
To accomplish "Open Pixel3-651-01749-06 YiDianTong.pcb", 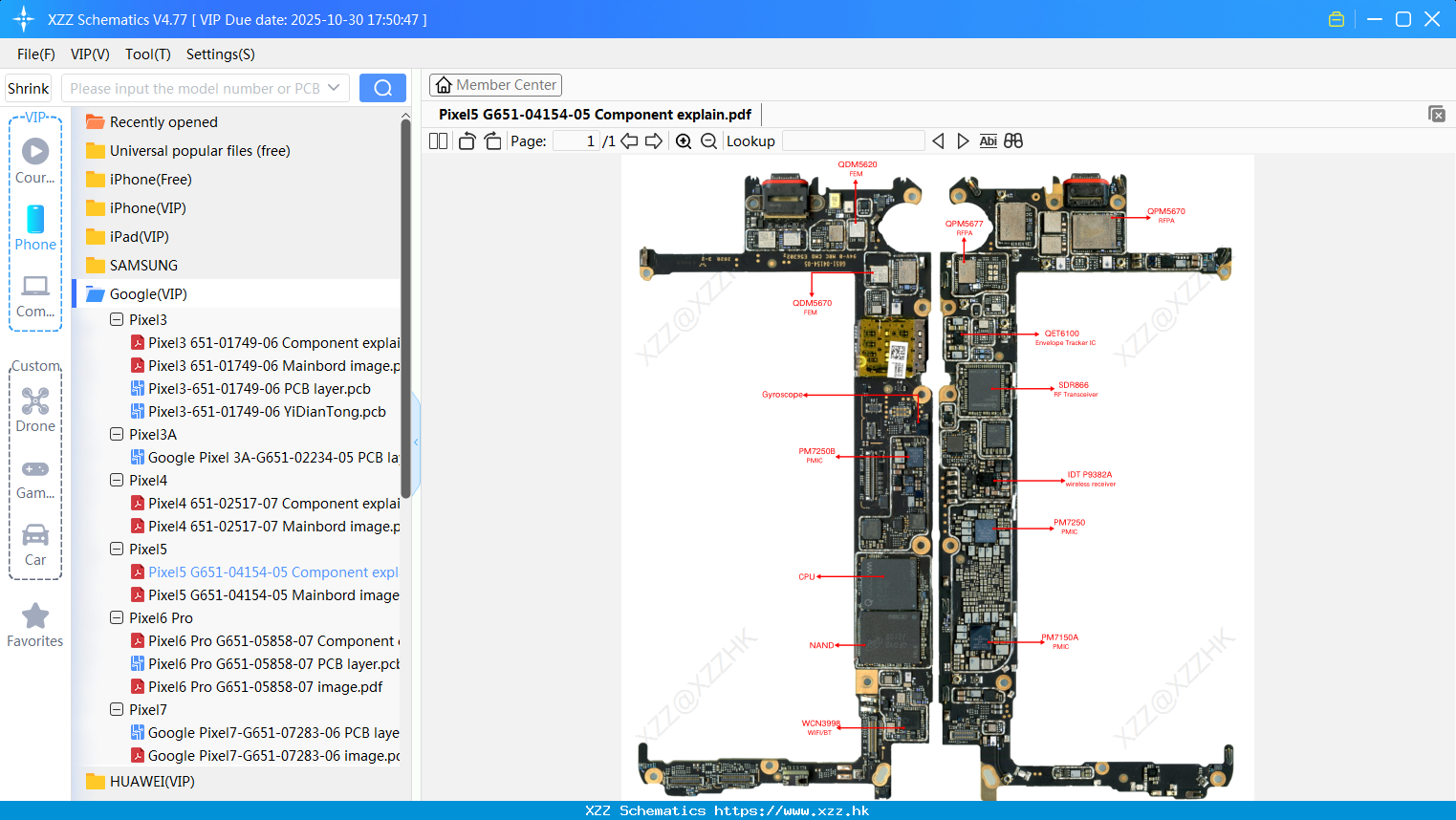I will [x=258, y=412].
